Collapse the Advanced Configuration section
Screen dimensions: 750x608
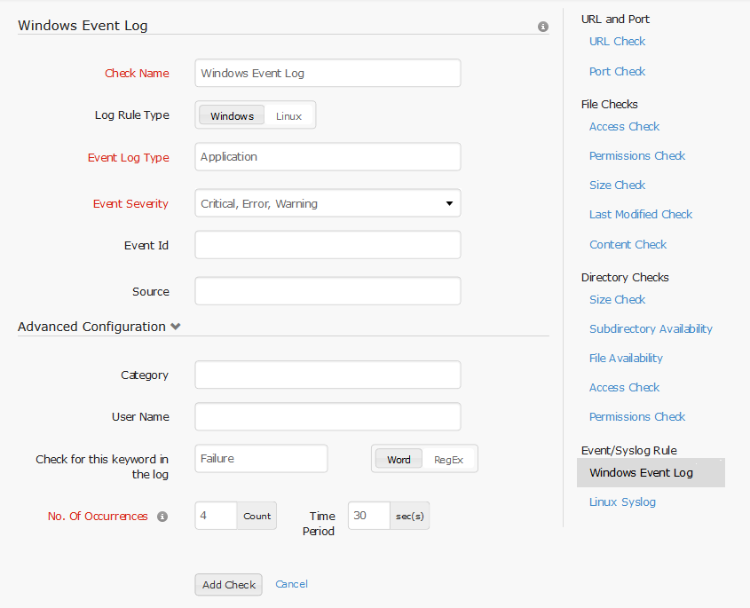176,327
